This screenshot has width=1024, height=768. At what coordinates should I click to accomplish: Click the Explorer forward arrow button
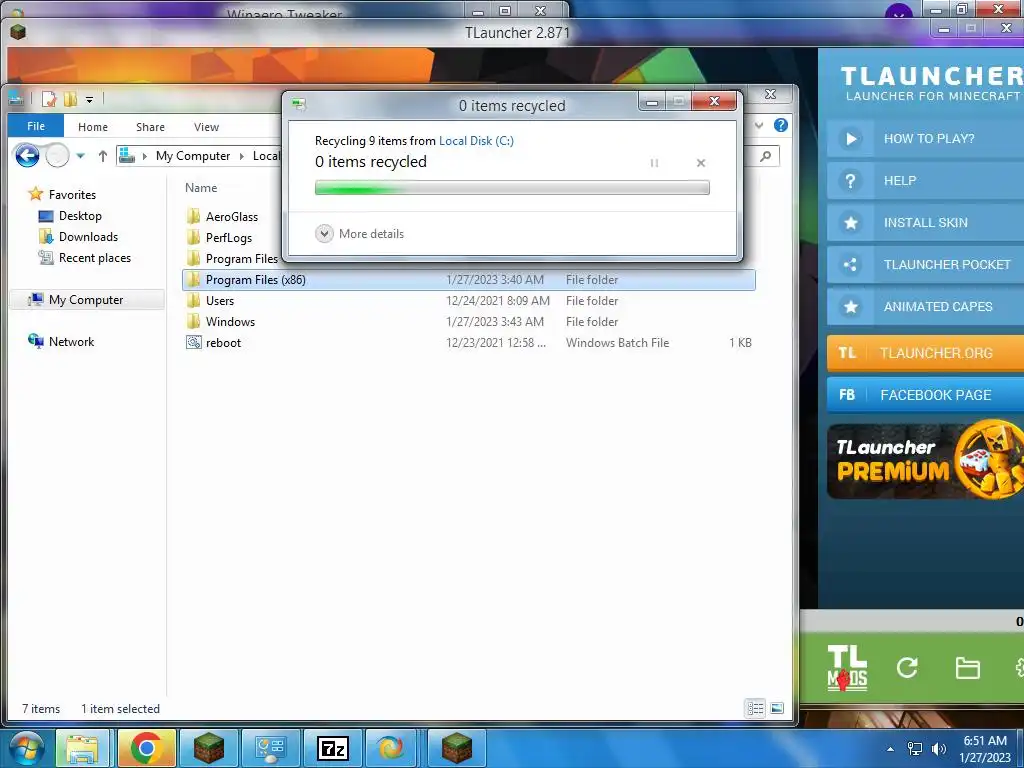[57, 156]
